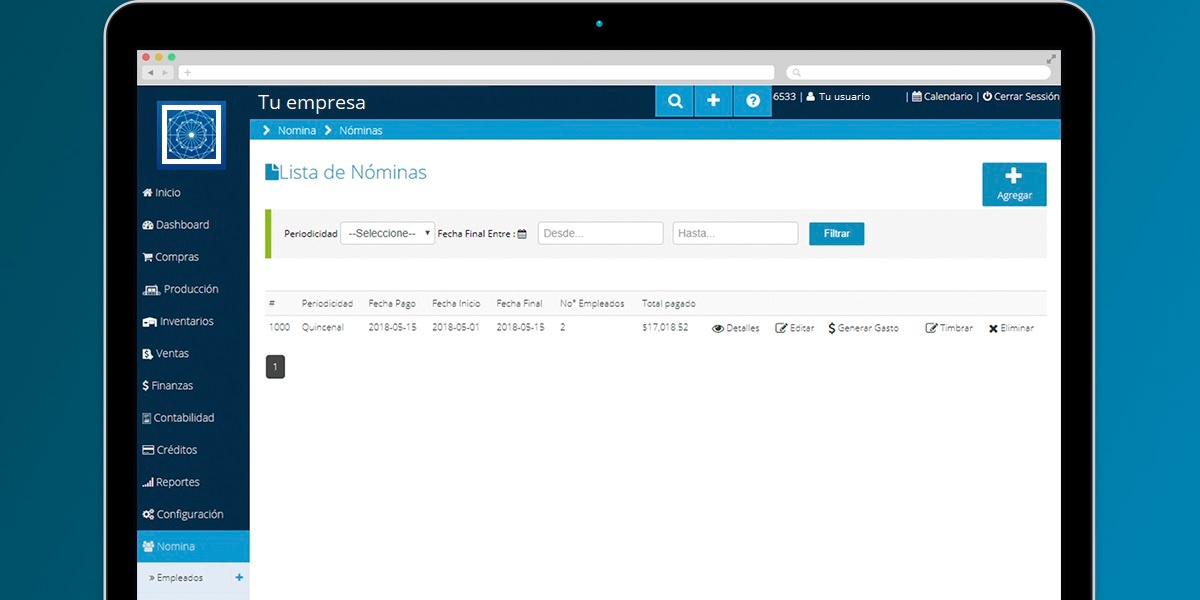Click Eliminar for payroll 1000

1011,328
